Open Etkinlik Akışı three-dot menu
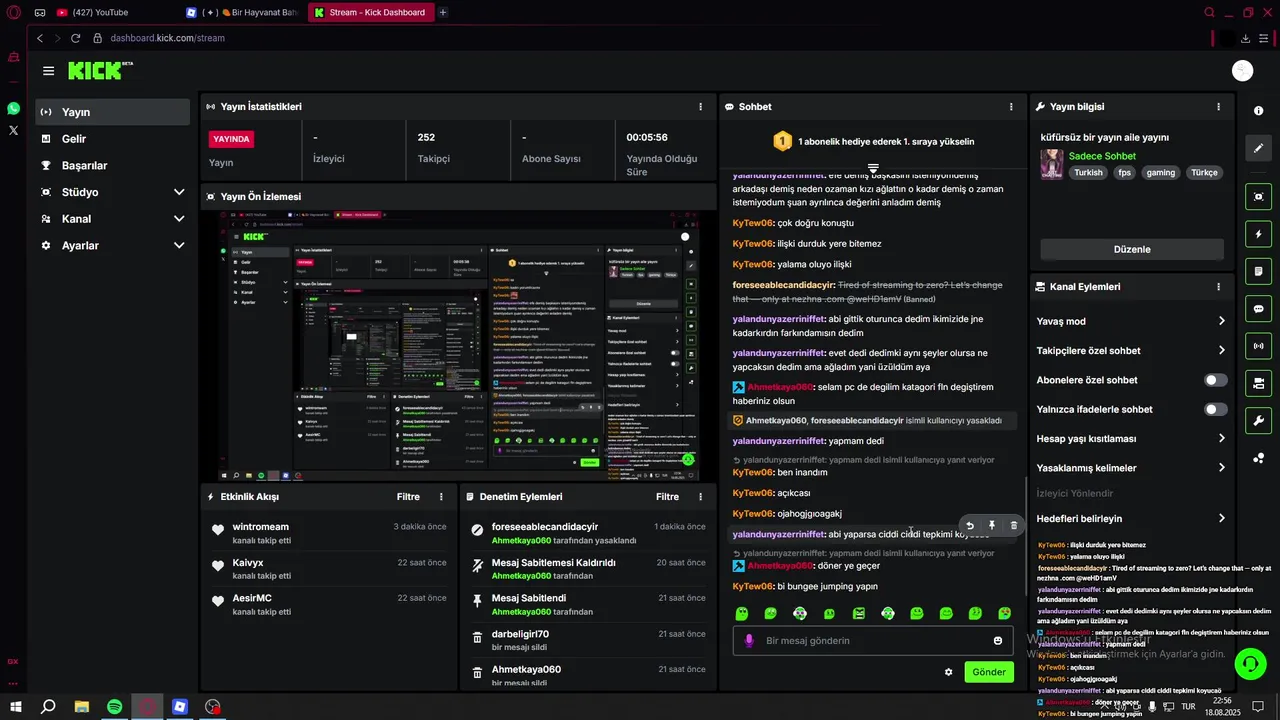The width and height of the screenshot is (1280, 720). tap(441, 496)
